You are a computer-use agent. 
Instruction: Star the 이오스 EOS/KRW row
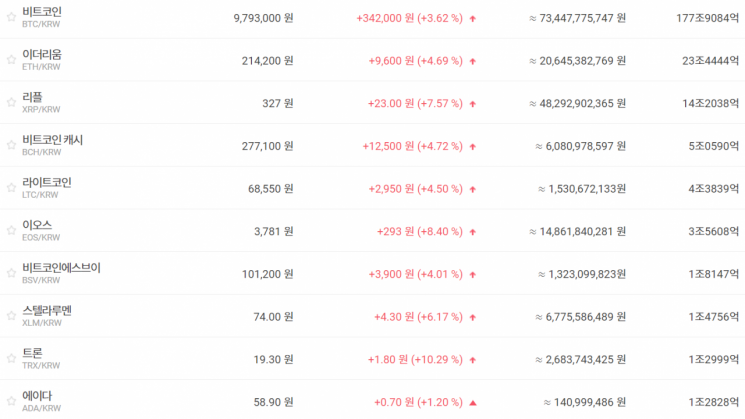tap(11, 231)
